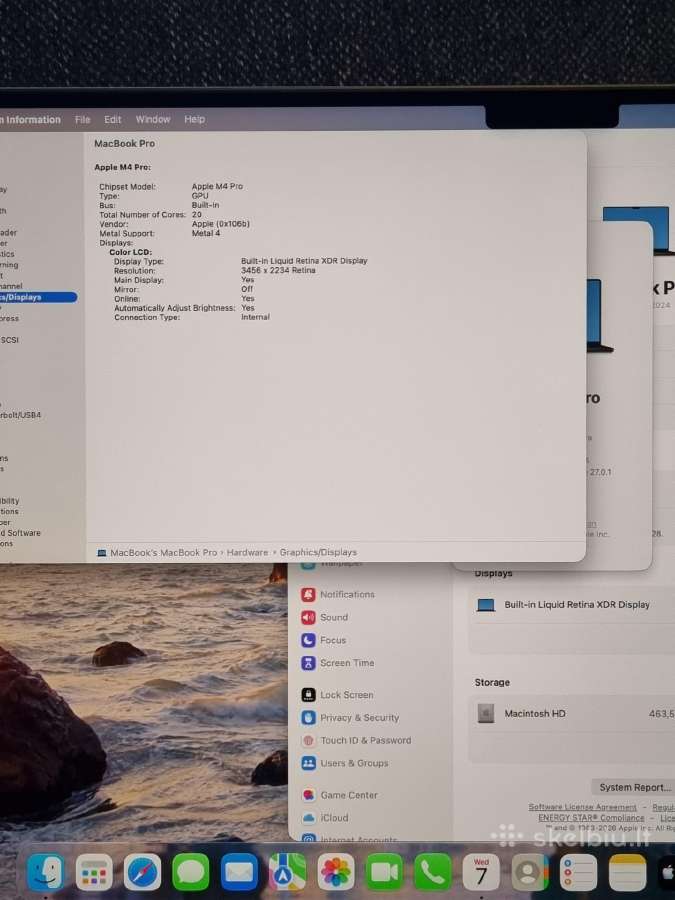Click the Focus moon icon in System Settings

tap(308, 640)
